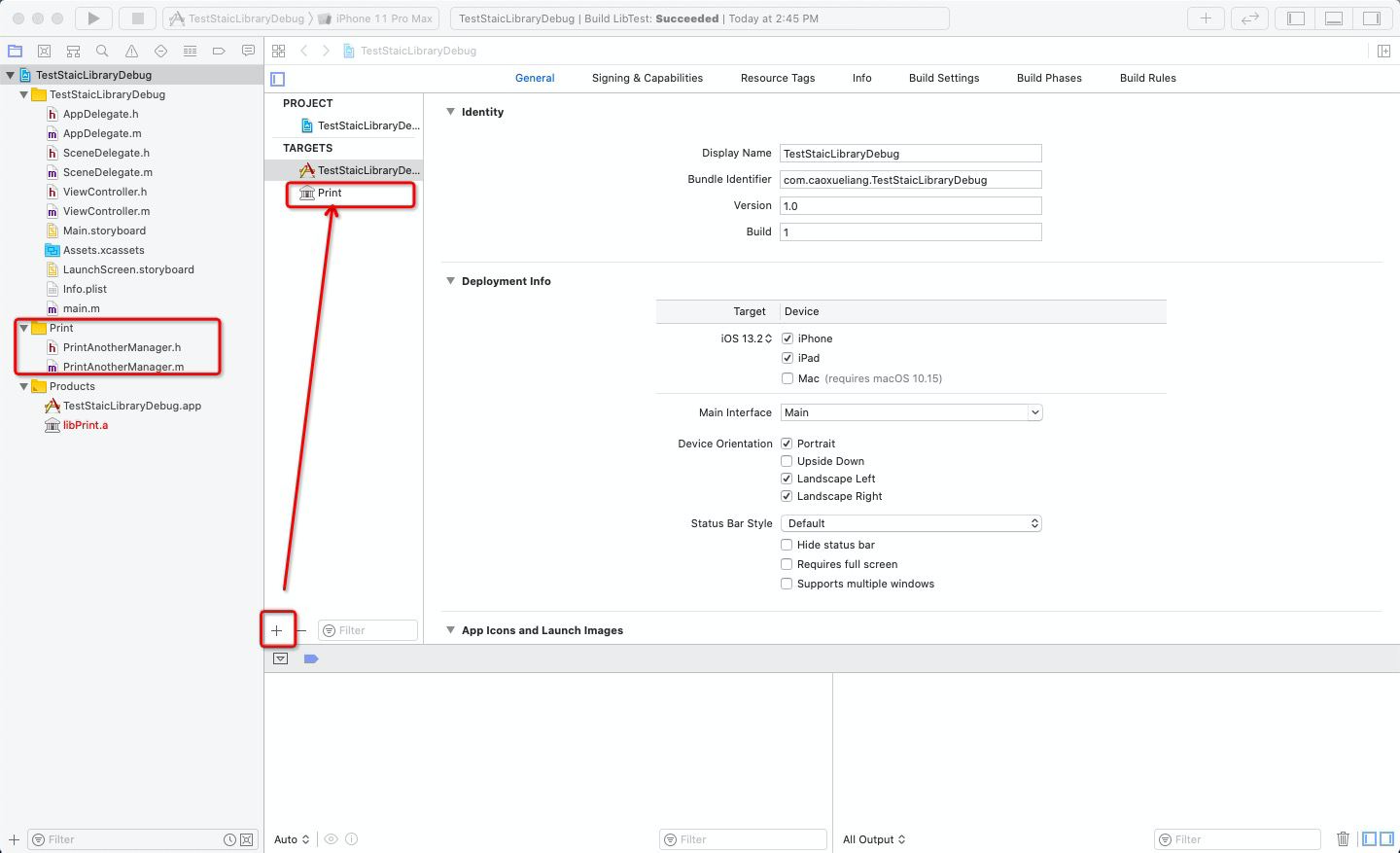Collapse the Deployment Info section
The height and width of the screenshot is (853, 1400).
[x=450, y=281]
